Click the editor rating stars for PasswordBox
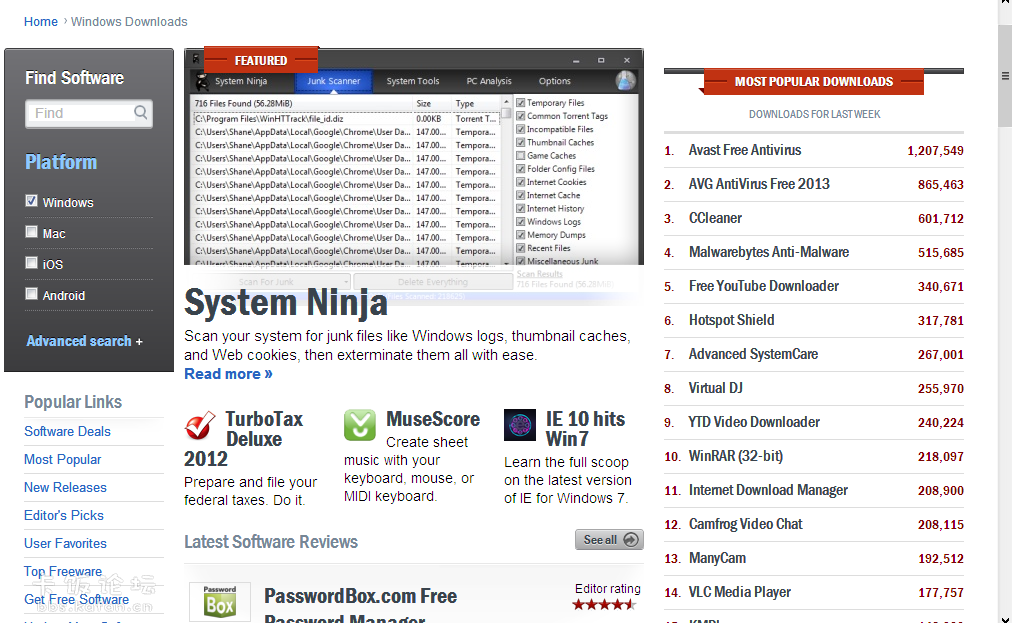Viewport: 1012px width, 623px height. tap(603, 605)
